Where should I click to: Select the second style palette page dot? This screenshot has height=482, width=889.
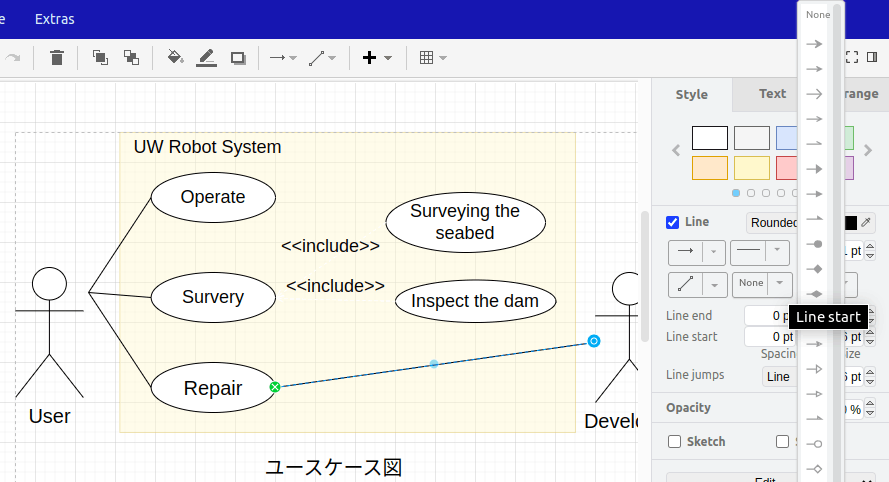[x=751, y=193]
